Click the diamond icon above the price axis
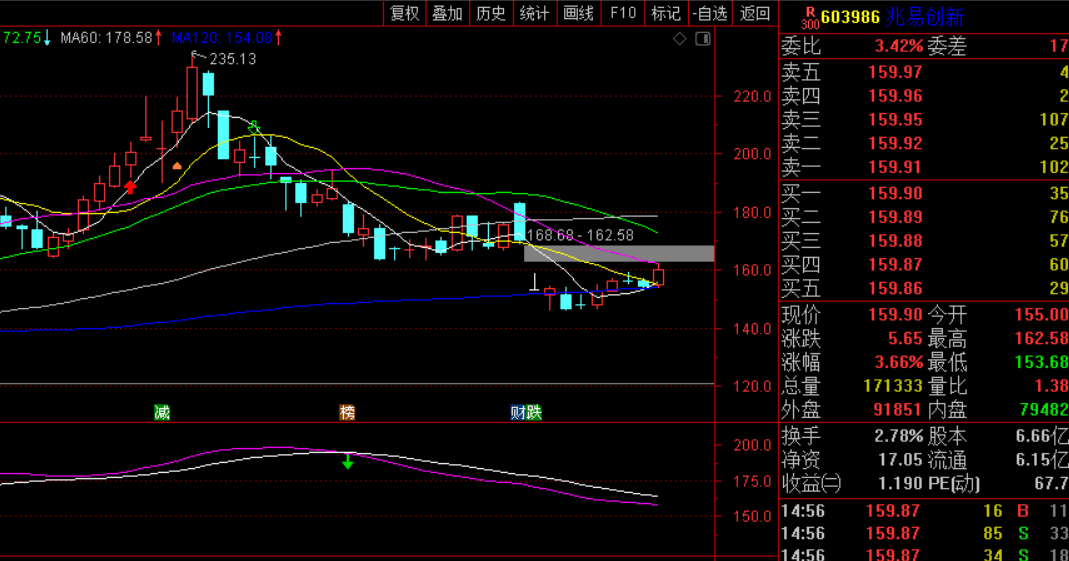 click(x=680, y=39)
